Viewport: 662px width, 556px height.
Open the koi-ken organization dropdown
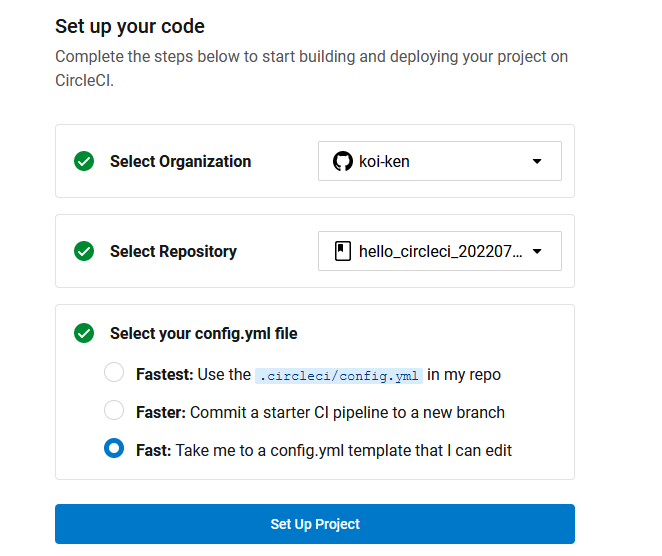(440, 161)
